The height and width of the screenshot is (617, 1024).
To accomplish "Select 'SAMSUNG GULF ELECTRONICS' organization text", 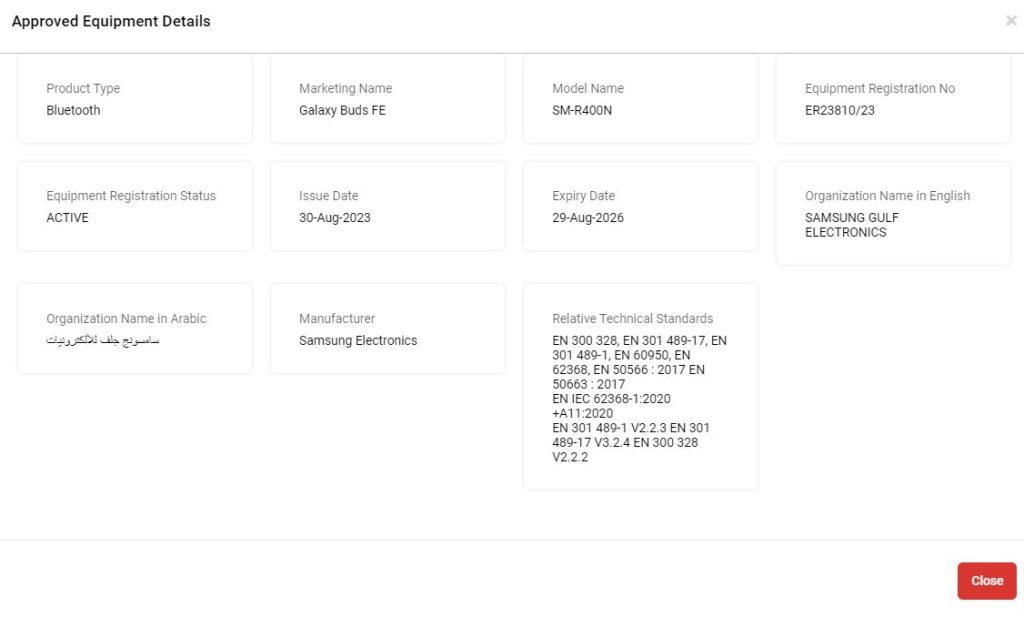I will 852,225.
